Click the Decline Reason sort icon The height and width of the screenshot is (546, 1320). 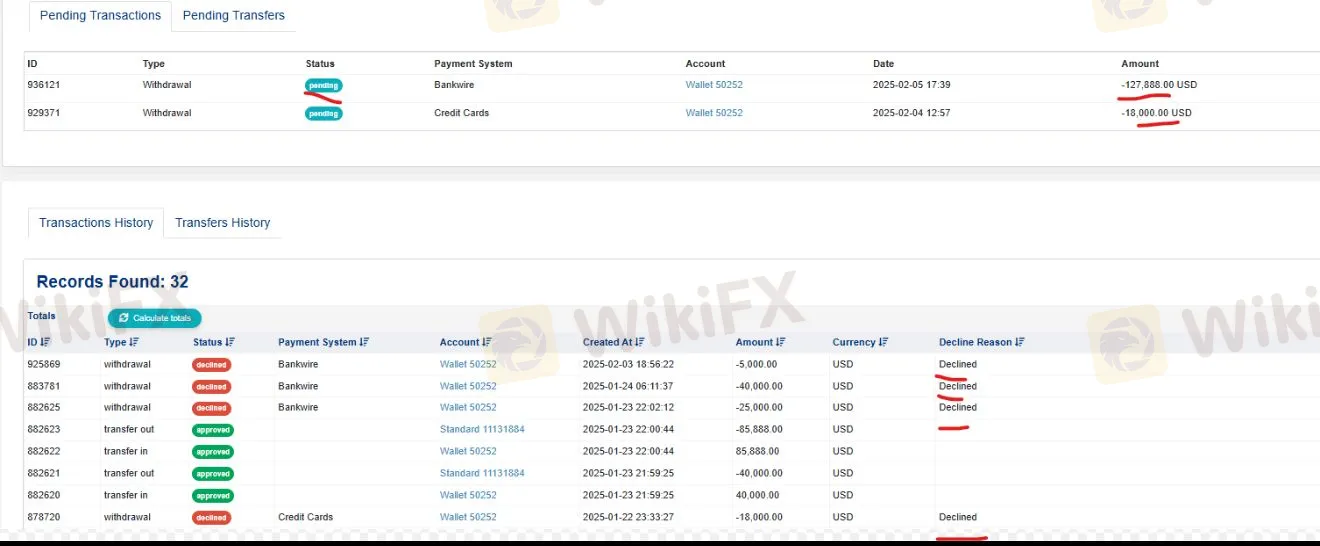pyautogui.click(x=1020, y=342)
